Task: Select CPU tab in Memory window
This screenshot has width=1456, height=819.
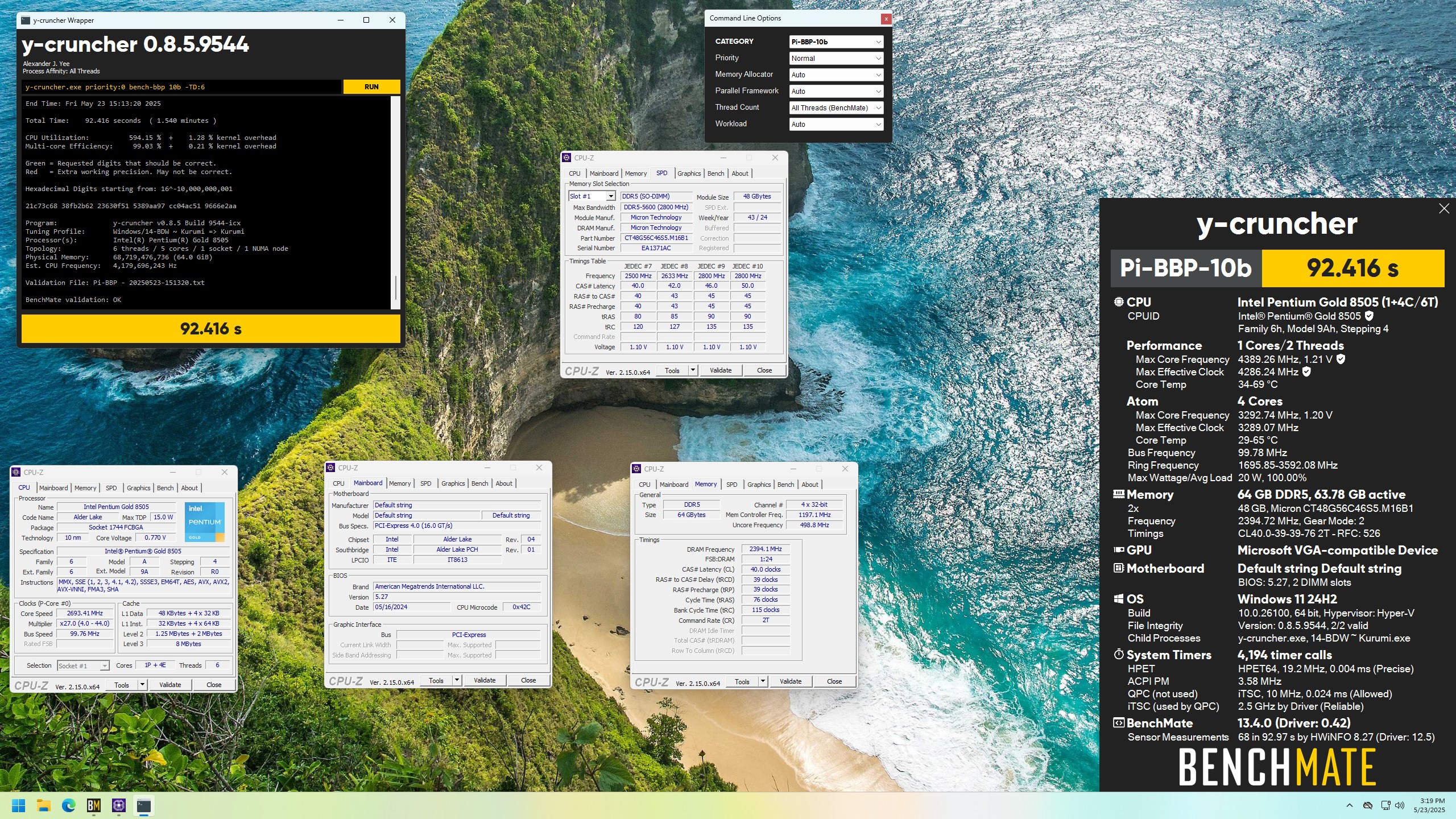Action: (644, 485)
